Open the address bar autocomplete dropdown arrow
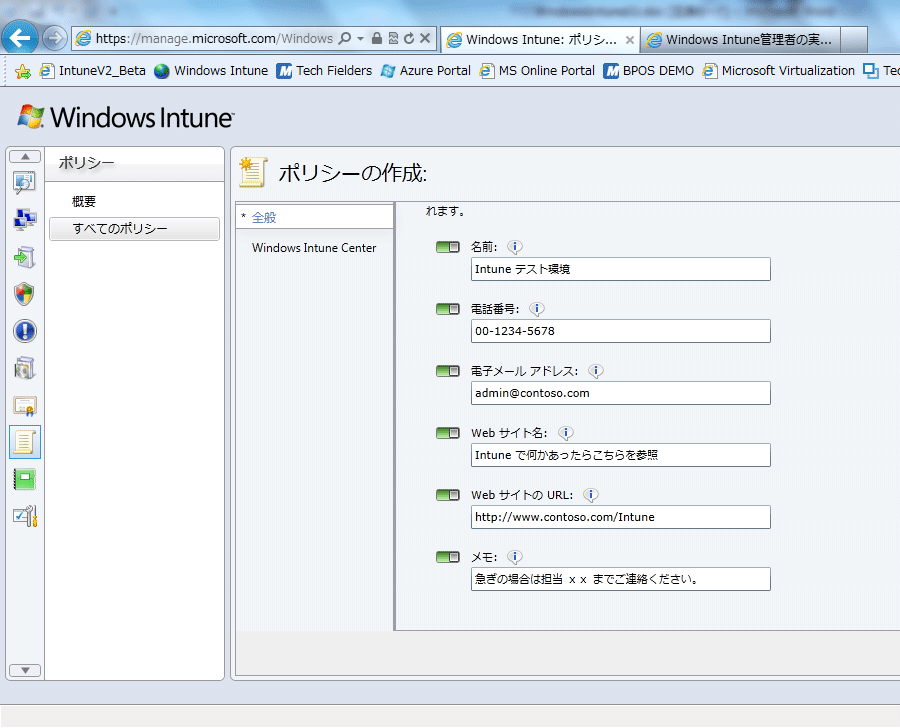 pyautogui.click(x=360, y=38)
